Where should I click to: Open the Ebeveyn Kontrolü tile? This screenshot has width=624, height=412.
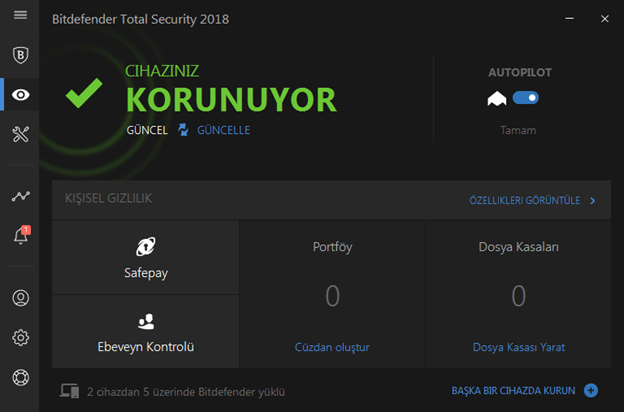coord(146,332)
